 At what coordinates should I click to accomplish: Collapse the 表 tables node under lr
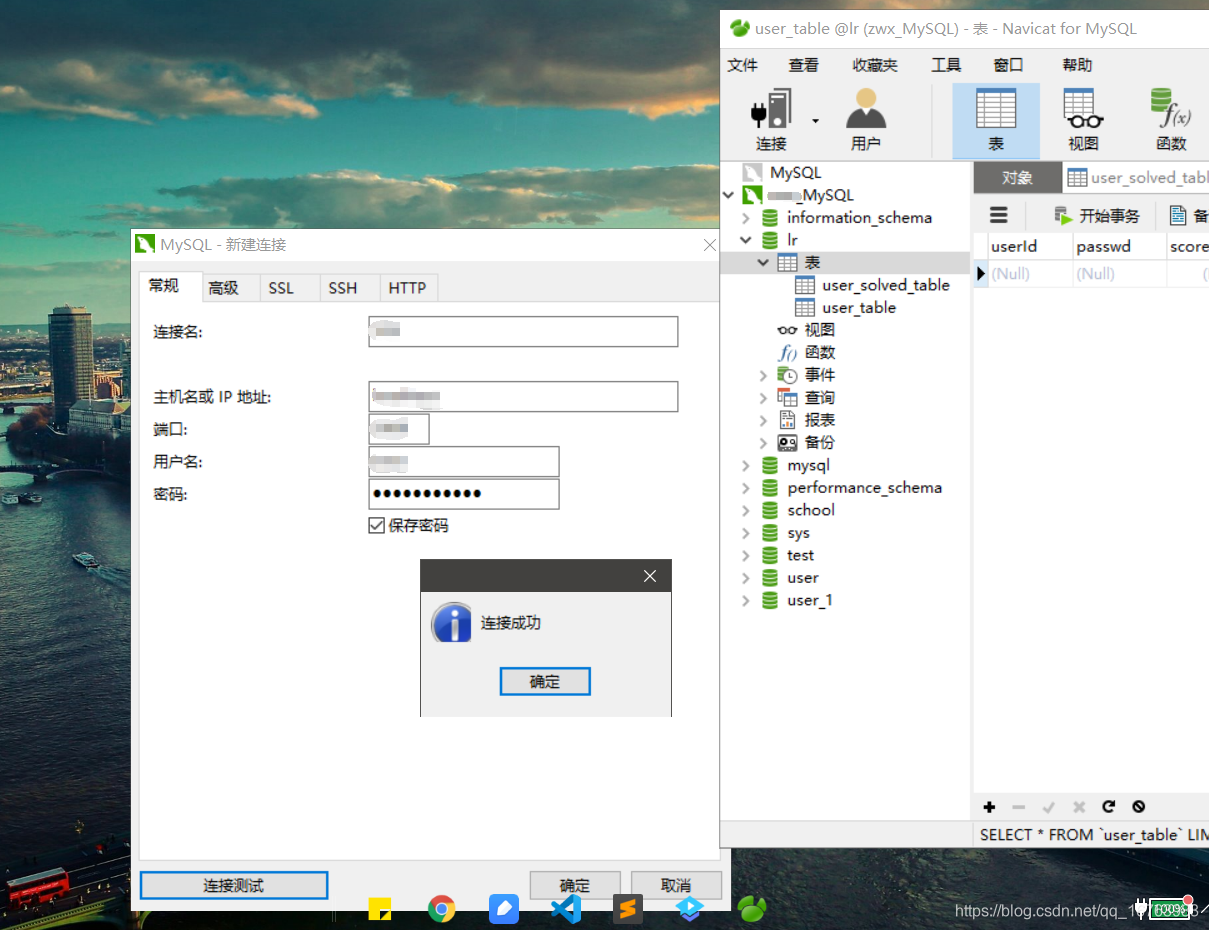click(764, 263)
